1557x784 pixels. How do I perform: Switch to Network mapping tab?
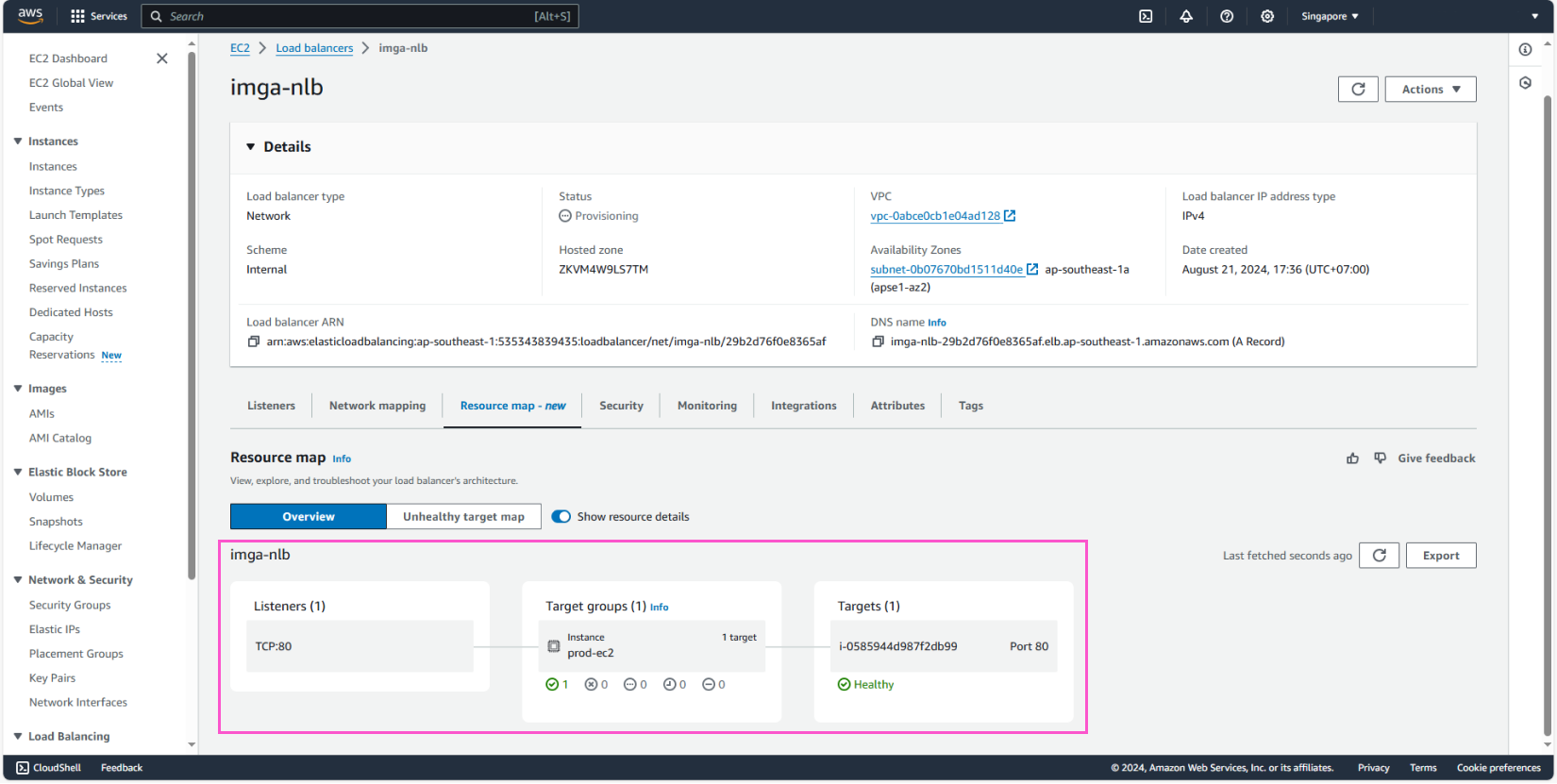[x=377, y=406]
